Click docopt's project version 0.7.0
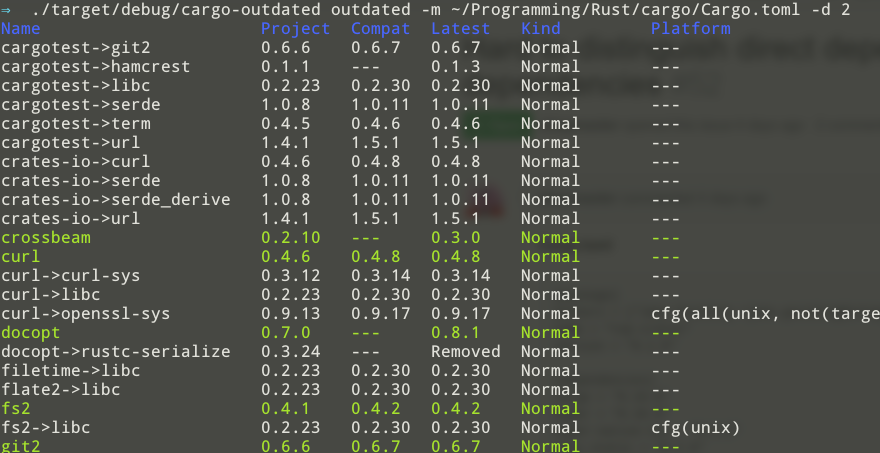Viewport: 880px width, 453px height. tap(286, 333)
